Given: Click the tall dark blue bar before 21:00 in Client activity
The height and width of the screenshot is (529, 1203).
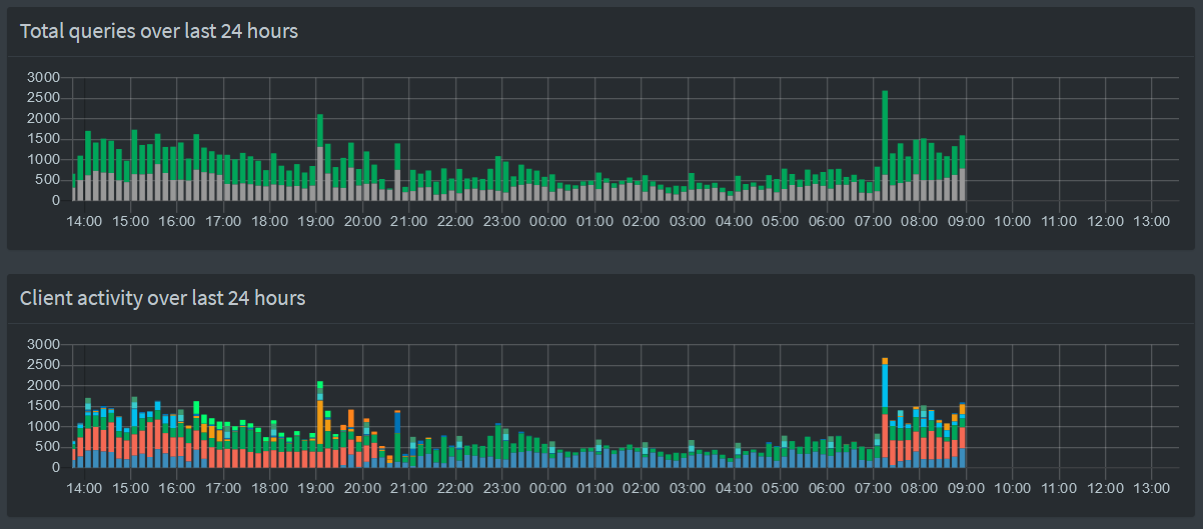Looking at the screenshot, I should tap(397, 435).
